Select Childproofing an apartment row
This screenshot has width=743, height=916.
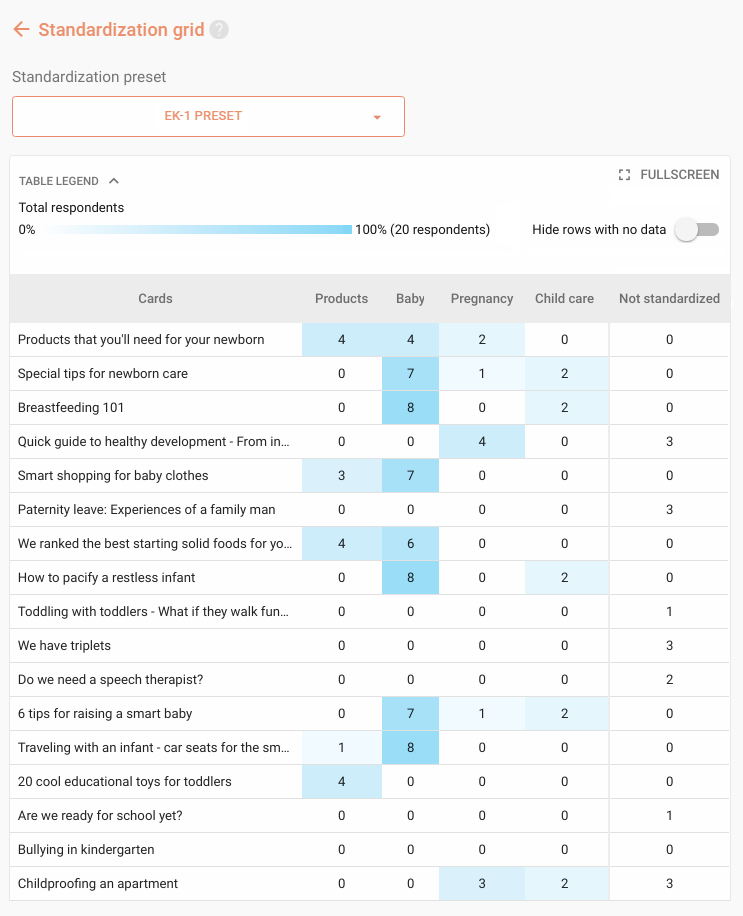pos(369,883)
